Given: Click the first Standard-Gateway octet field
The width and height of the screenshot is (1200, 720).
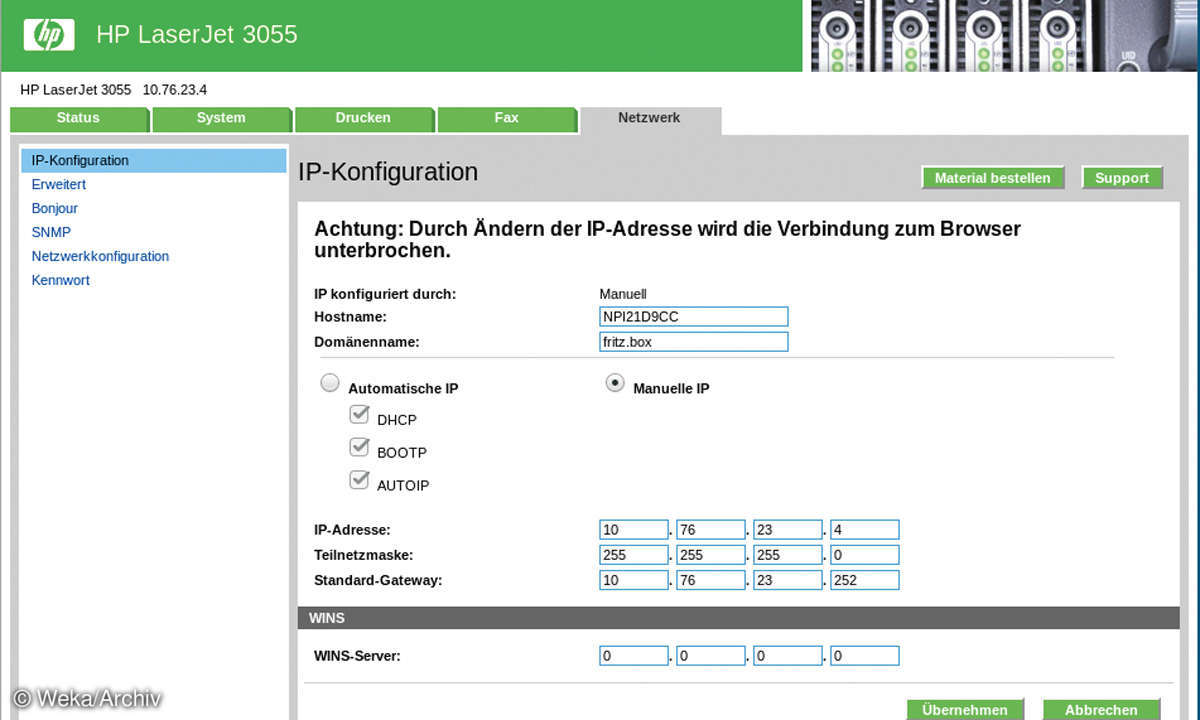Looking at the screenshot, I should [634, 580].
